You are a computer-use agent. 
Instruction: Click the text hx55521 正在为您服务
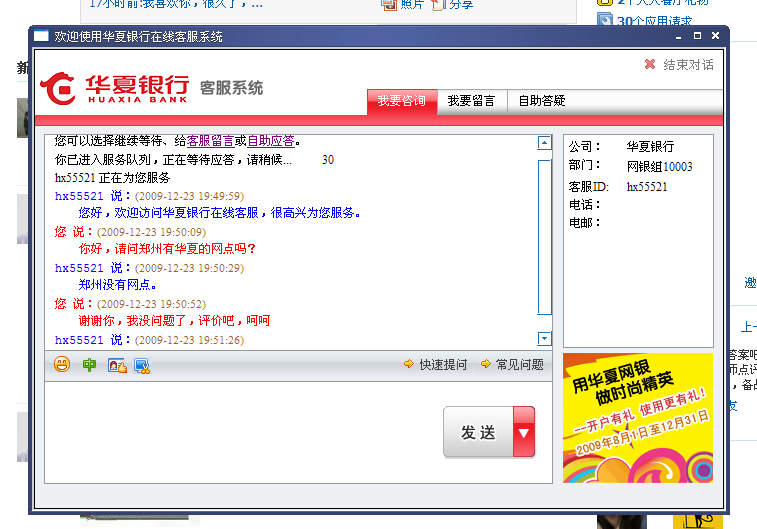(x=112, y=178)
